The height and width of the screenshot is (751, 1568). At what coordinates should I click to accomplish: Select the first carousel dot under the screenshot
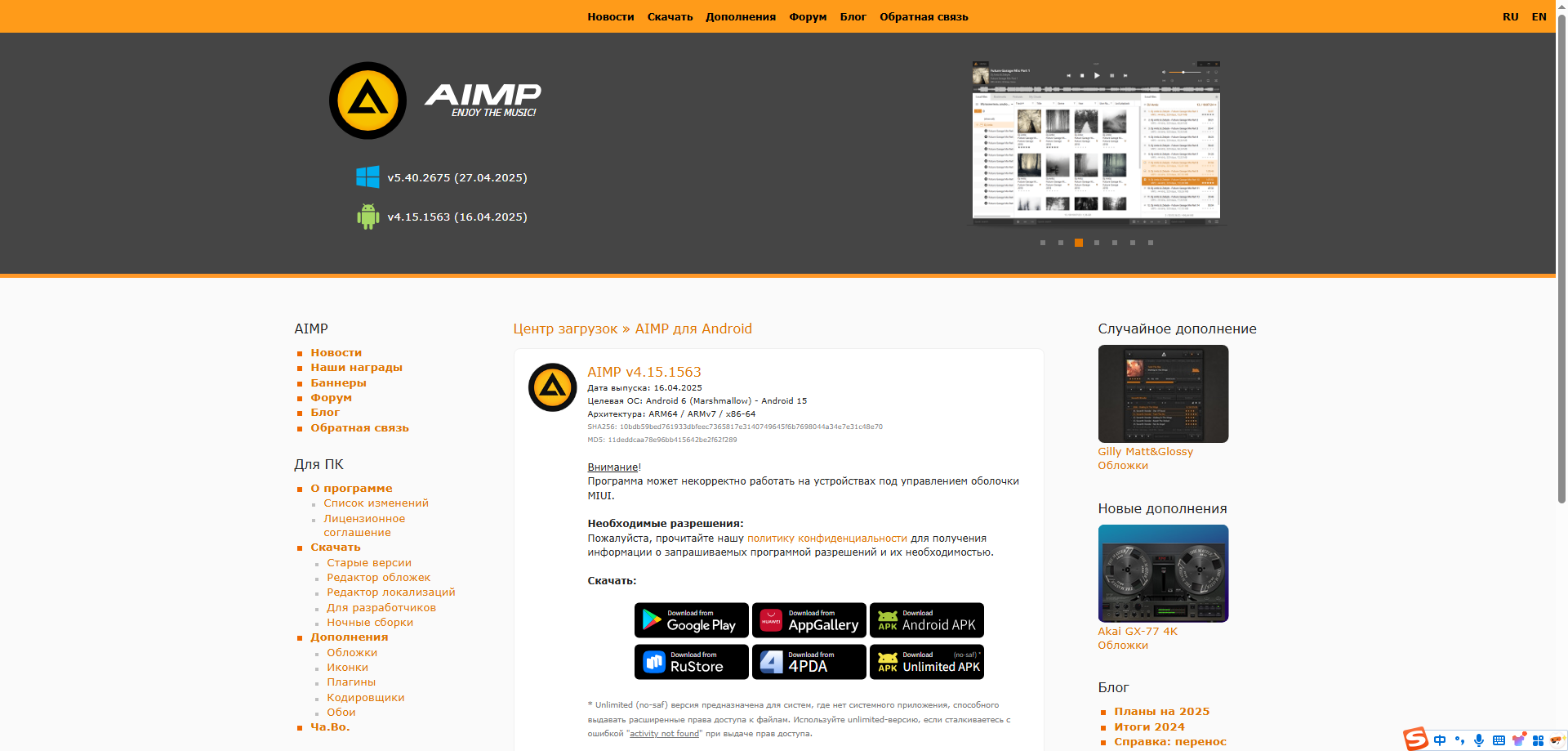(x=1043, y=243)
